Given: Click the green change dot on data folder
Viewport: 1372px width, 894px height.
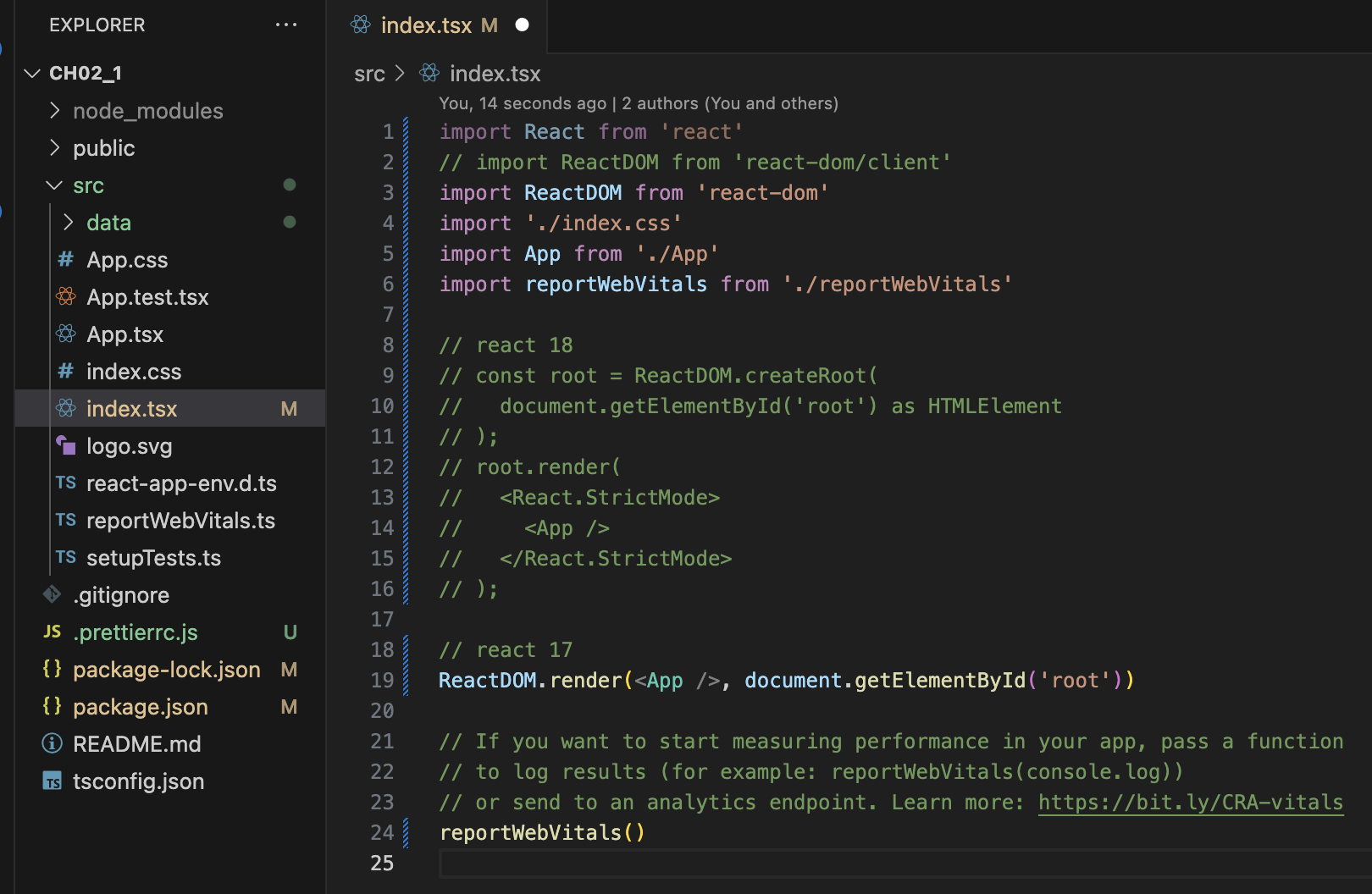Looking at the screenshot, I should tap(290, 222).
